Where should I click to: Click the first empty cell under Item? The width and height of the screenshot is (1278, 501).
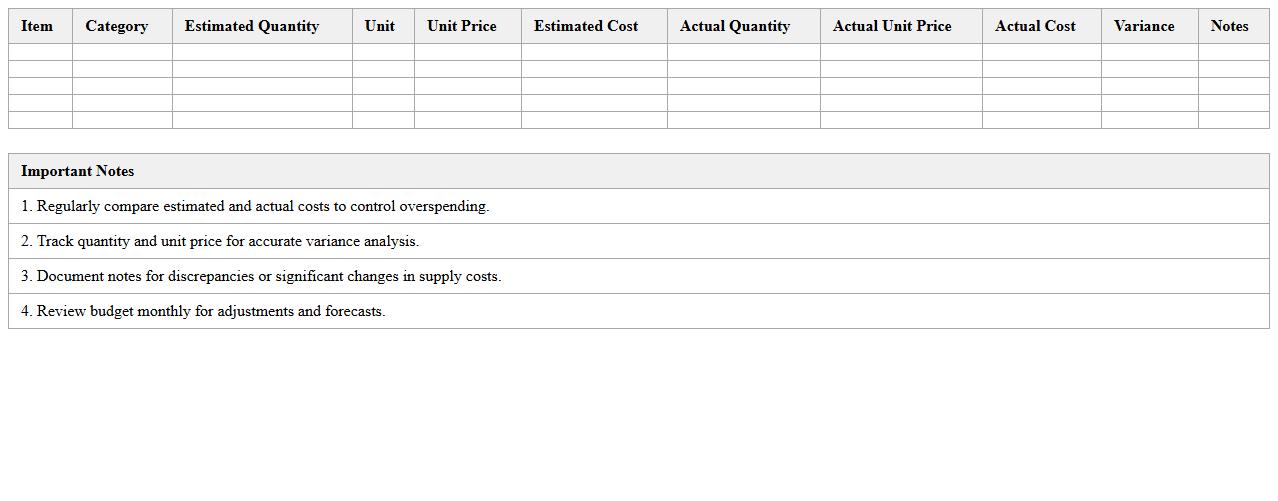coord(40,52)
